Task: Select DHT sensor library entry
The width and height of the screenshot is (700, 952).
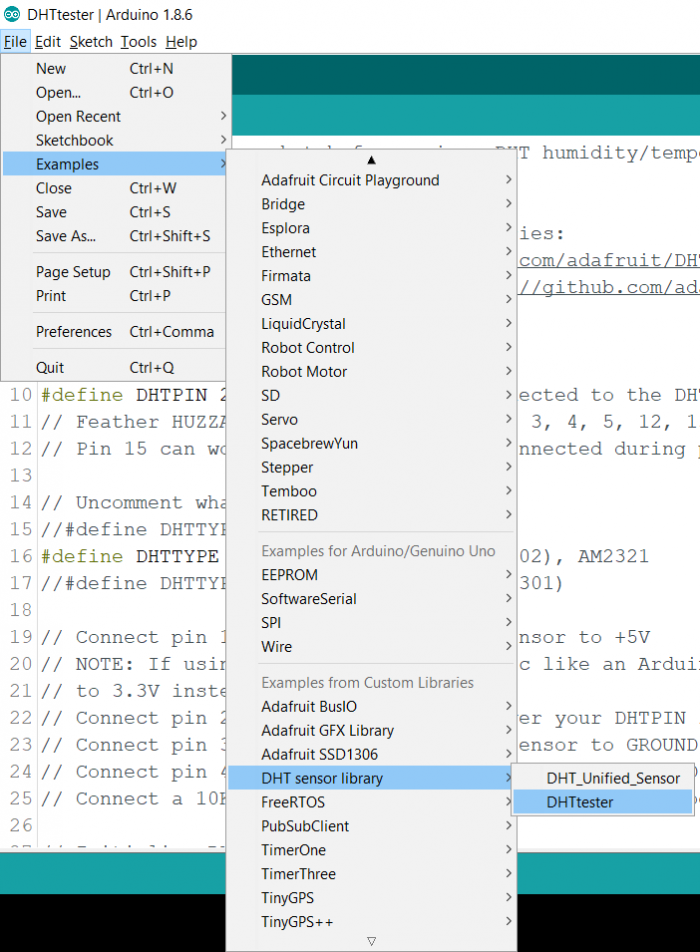Action: pos(372,778)
